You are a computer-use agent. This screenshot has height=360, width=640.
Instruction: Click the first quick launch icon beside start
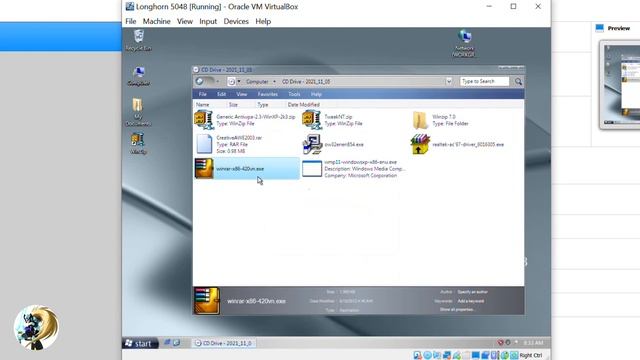click(x=167, y=343)
